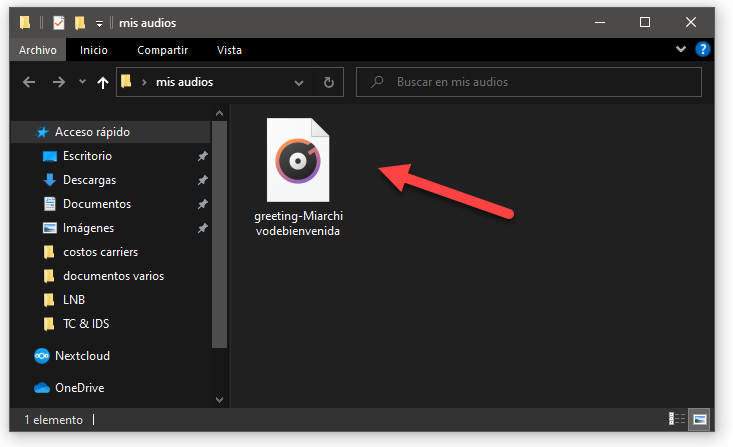This screenshot has height=447, width=733.
Task: Click the sidebar scrollbar down arrow
Action: (220, 399)
